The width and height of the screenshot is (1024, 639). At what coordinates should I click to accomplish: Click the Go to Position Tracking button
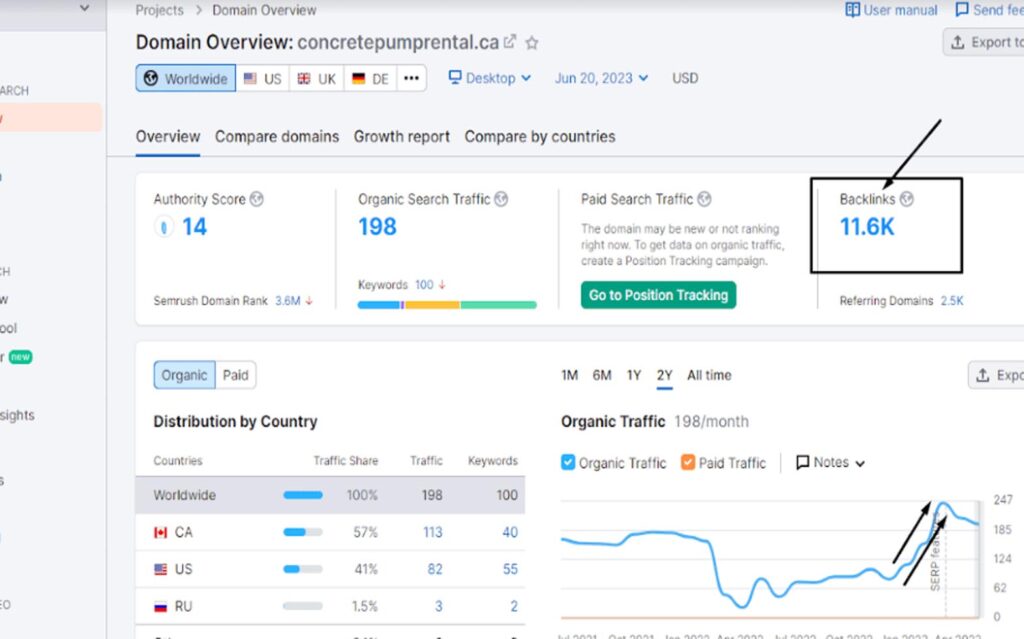pyautogui.click(x=658, y=295)
